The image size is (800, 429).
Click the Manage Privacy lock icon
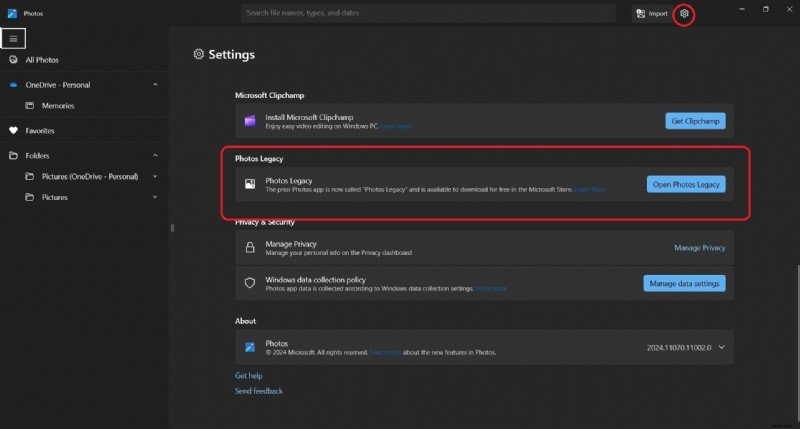pos(250,247)
